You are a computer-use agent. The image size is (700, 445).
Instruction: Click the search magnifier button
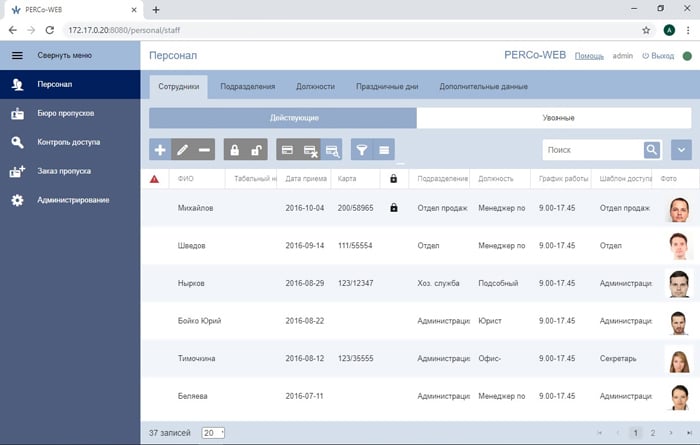[652, 150]
